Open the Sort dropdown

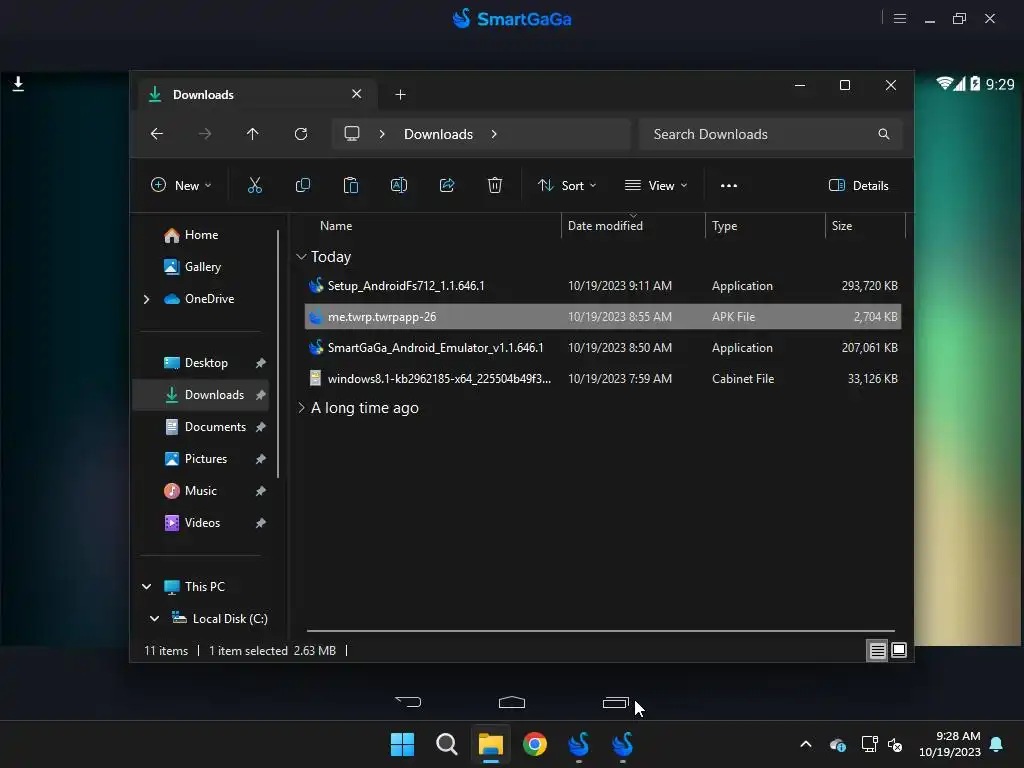(567, 185)
